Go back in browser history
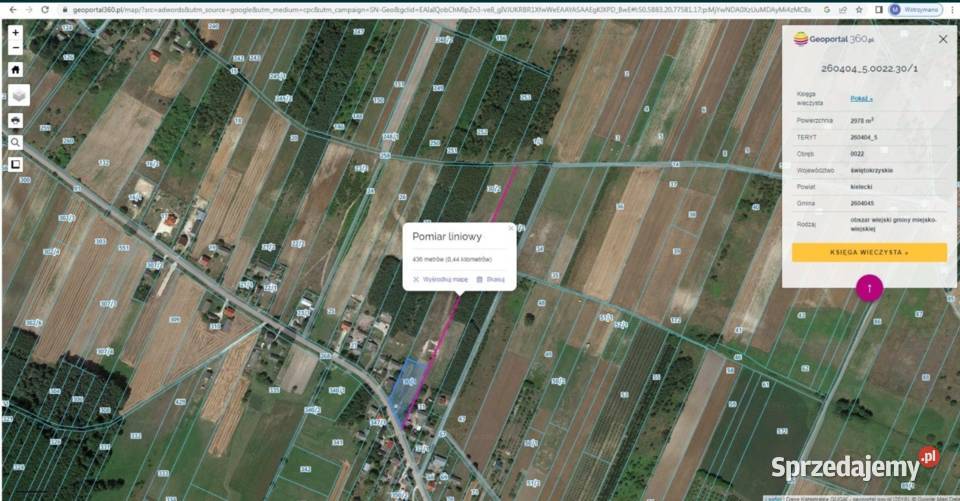 [13, 10]
